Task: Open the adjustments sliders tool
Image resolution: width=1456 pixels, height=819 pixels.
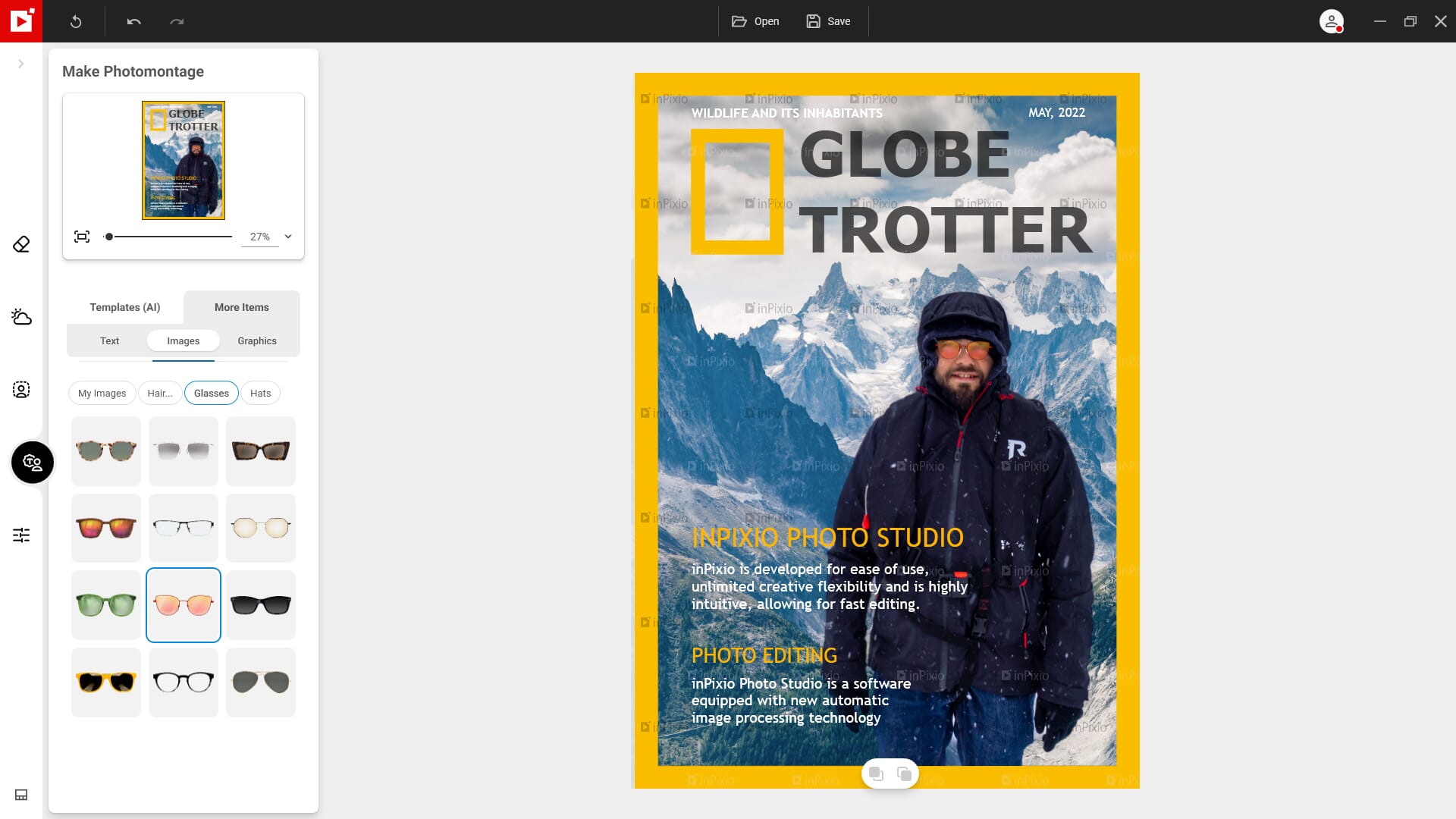Action: tap(21, 535)
